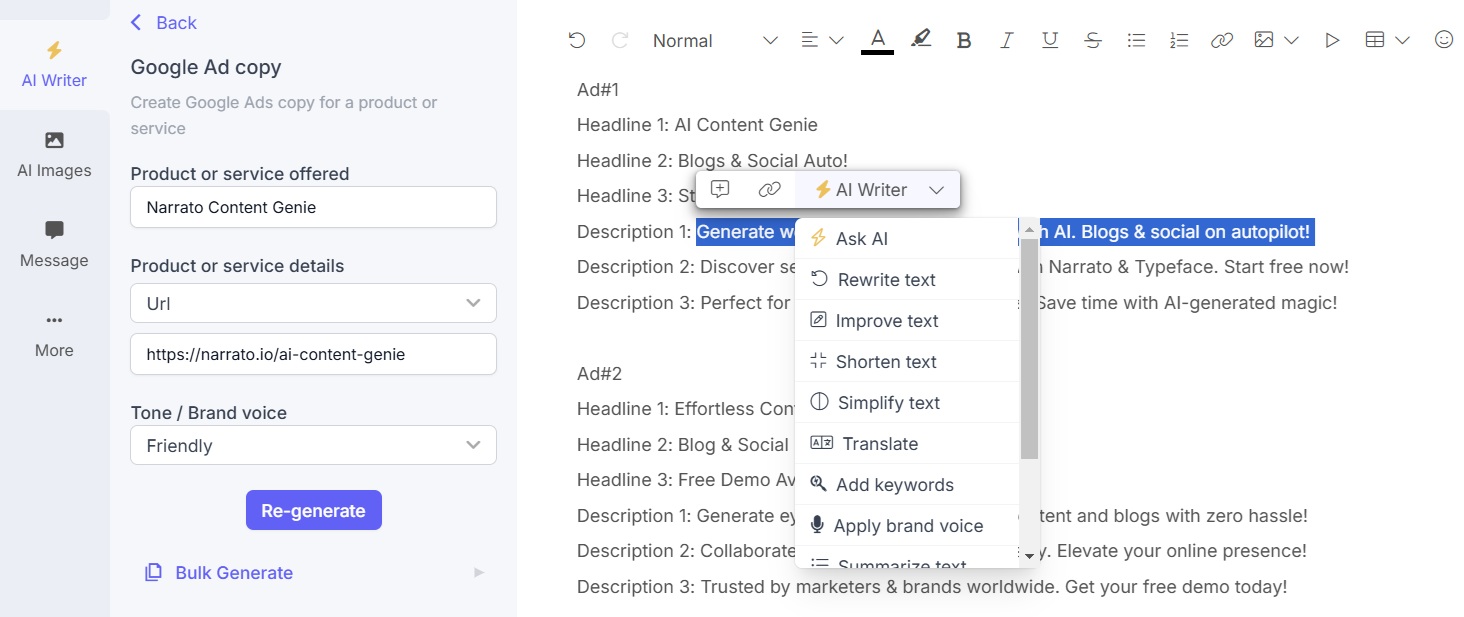Click the Re-generate button
This screenshot has width=1464, height=617.
click(314, 510)
